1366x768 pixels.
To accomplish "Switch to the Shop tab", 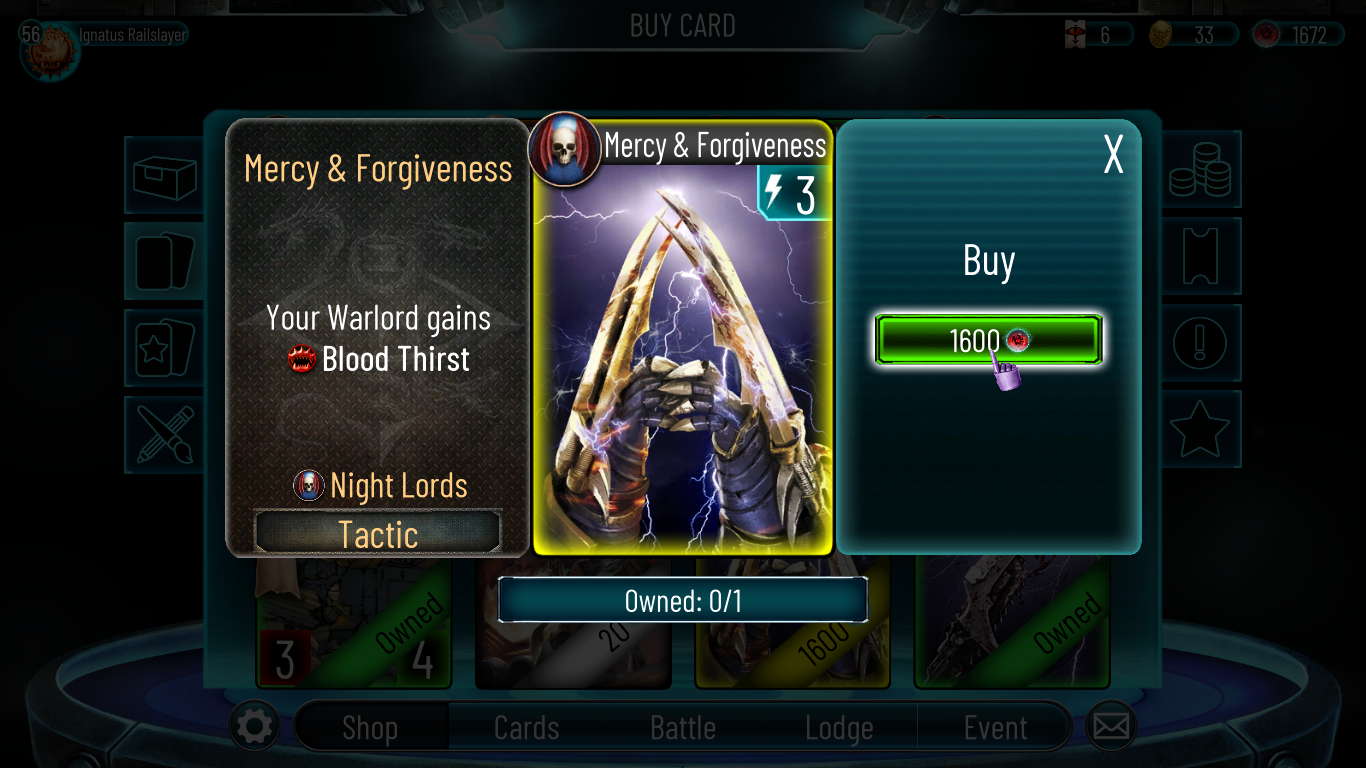I will click(370, 727).
